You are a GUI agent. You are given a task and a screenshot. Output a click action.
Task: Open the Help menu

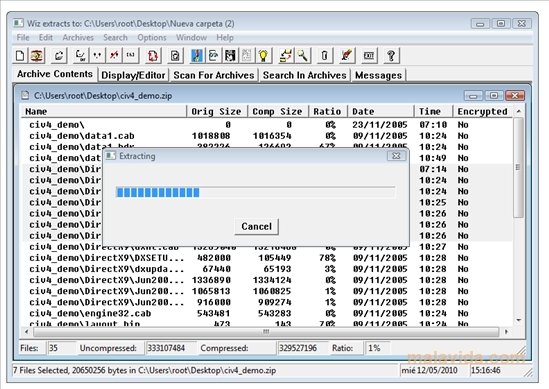click(x=225, y=37)
